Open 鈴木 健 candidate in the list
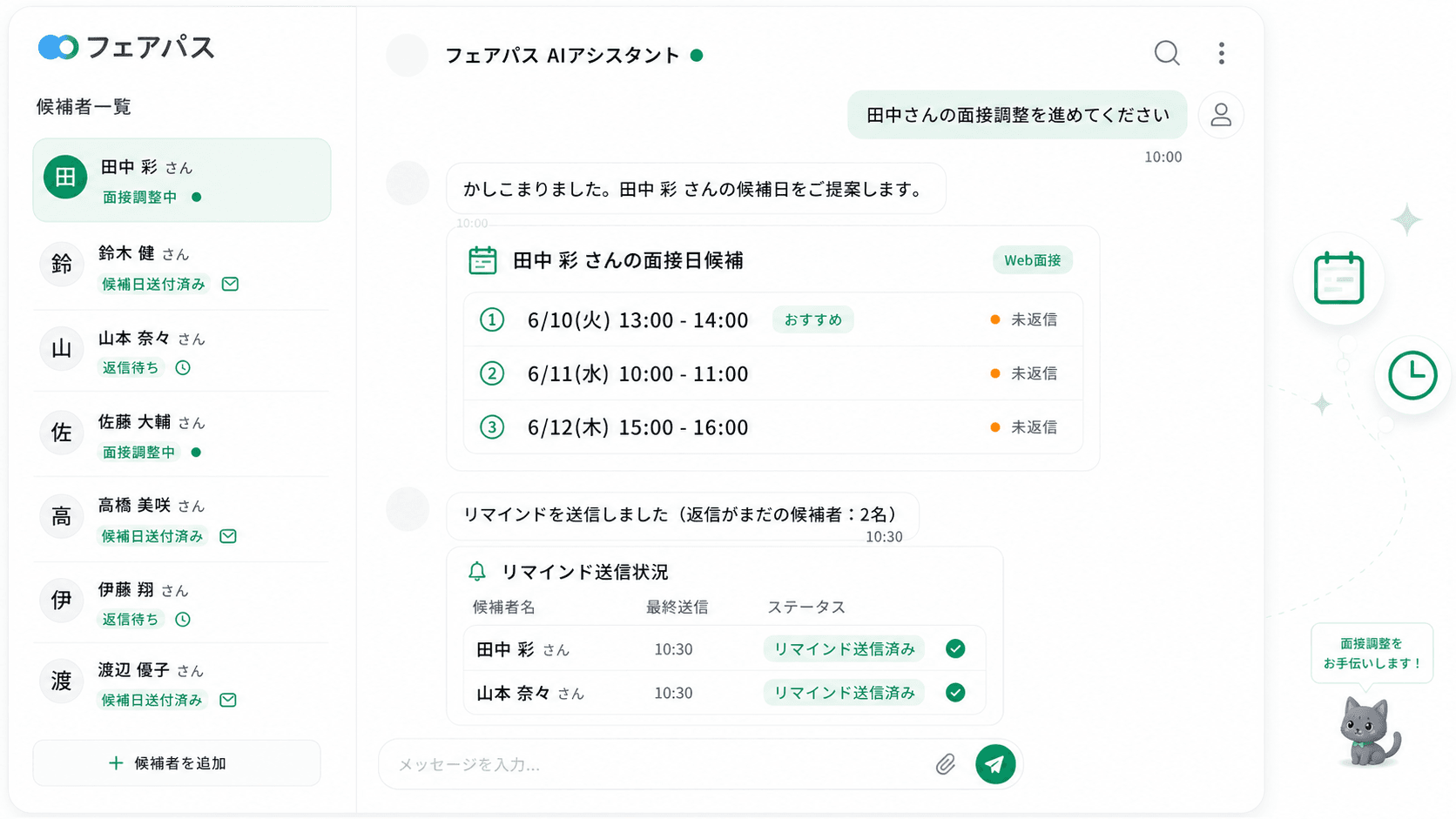Screen dimensions: 1456x819 182,267
